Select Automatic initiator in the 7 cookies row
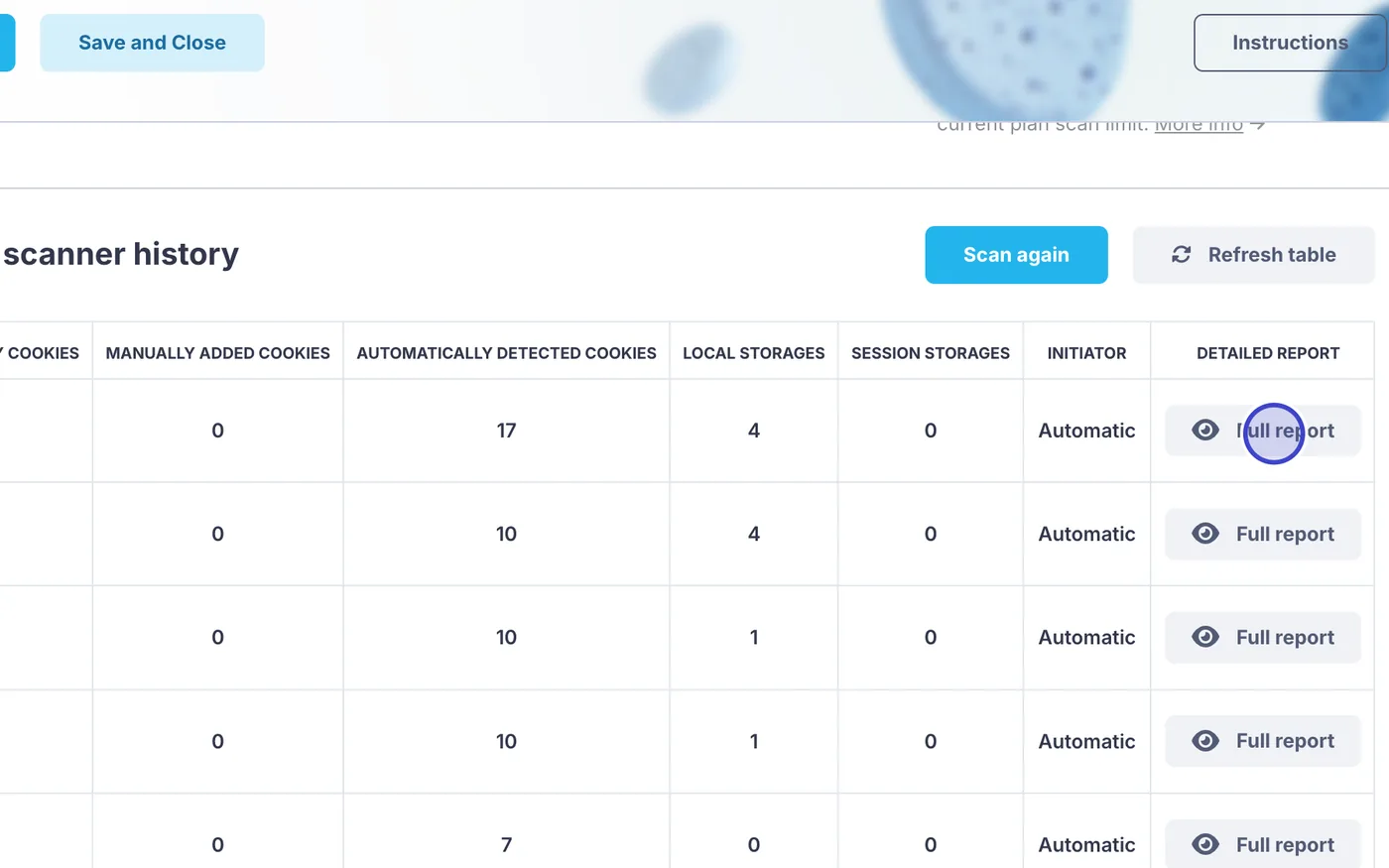This screenshot has width=1389, height=868. pyautogui.click(x=1086, y=845)
